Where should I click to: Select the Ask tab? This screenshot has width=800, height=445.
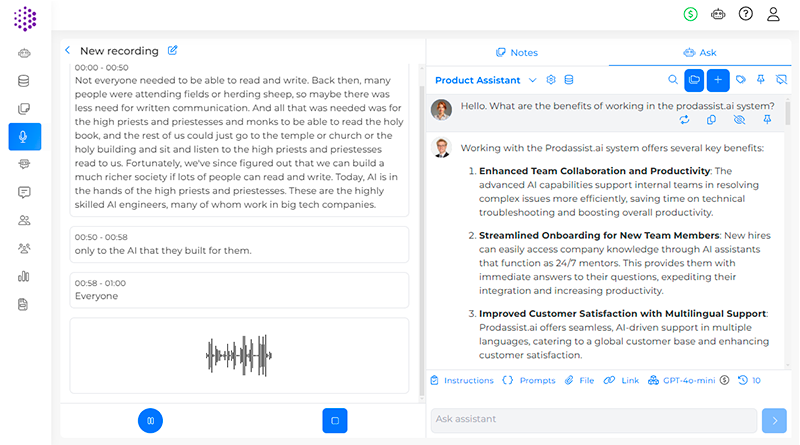click(700, 52)
